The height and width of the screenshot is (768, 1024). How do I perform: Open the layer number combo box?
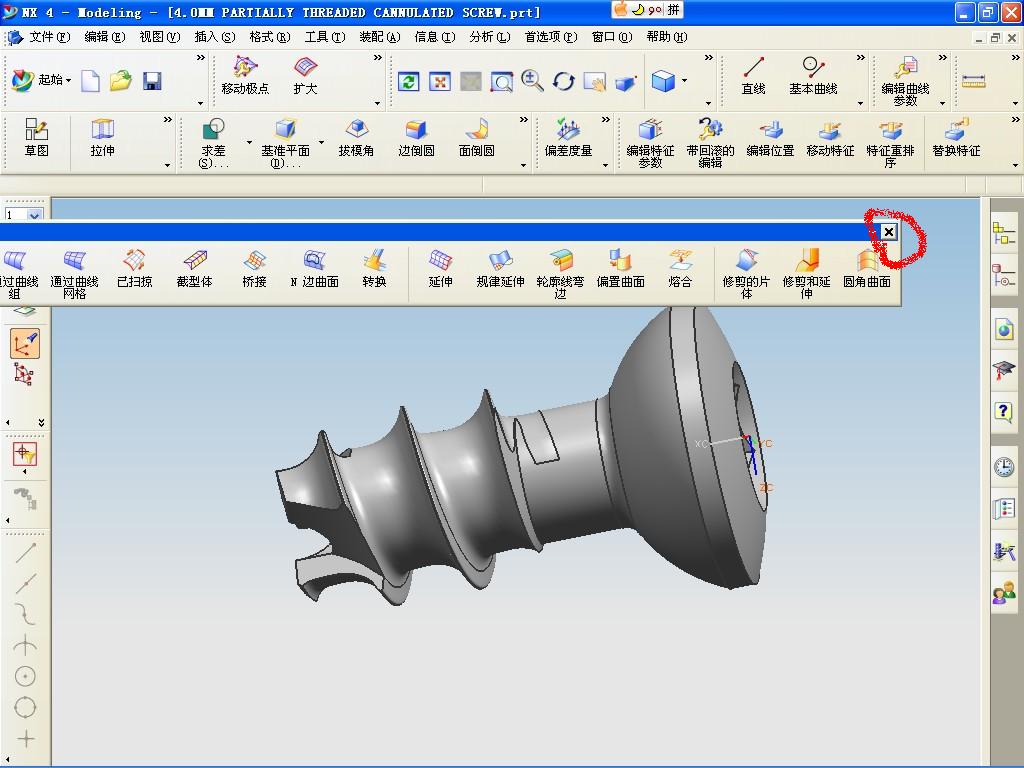click(24, 214)
